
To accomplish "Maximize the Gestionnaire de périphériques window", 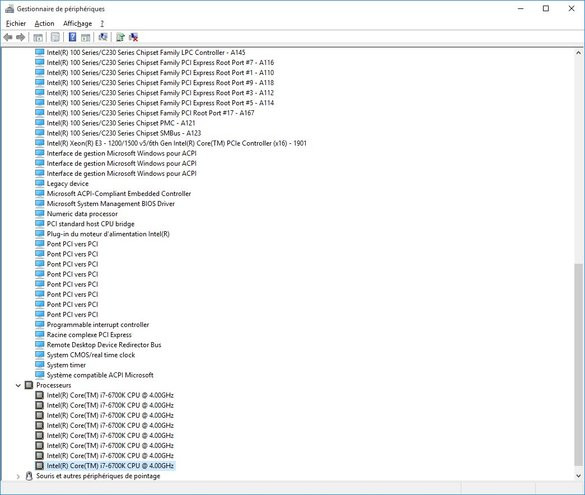I will click(x=546, y=8).
